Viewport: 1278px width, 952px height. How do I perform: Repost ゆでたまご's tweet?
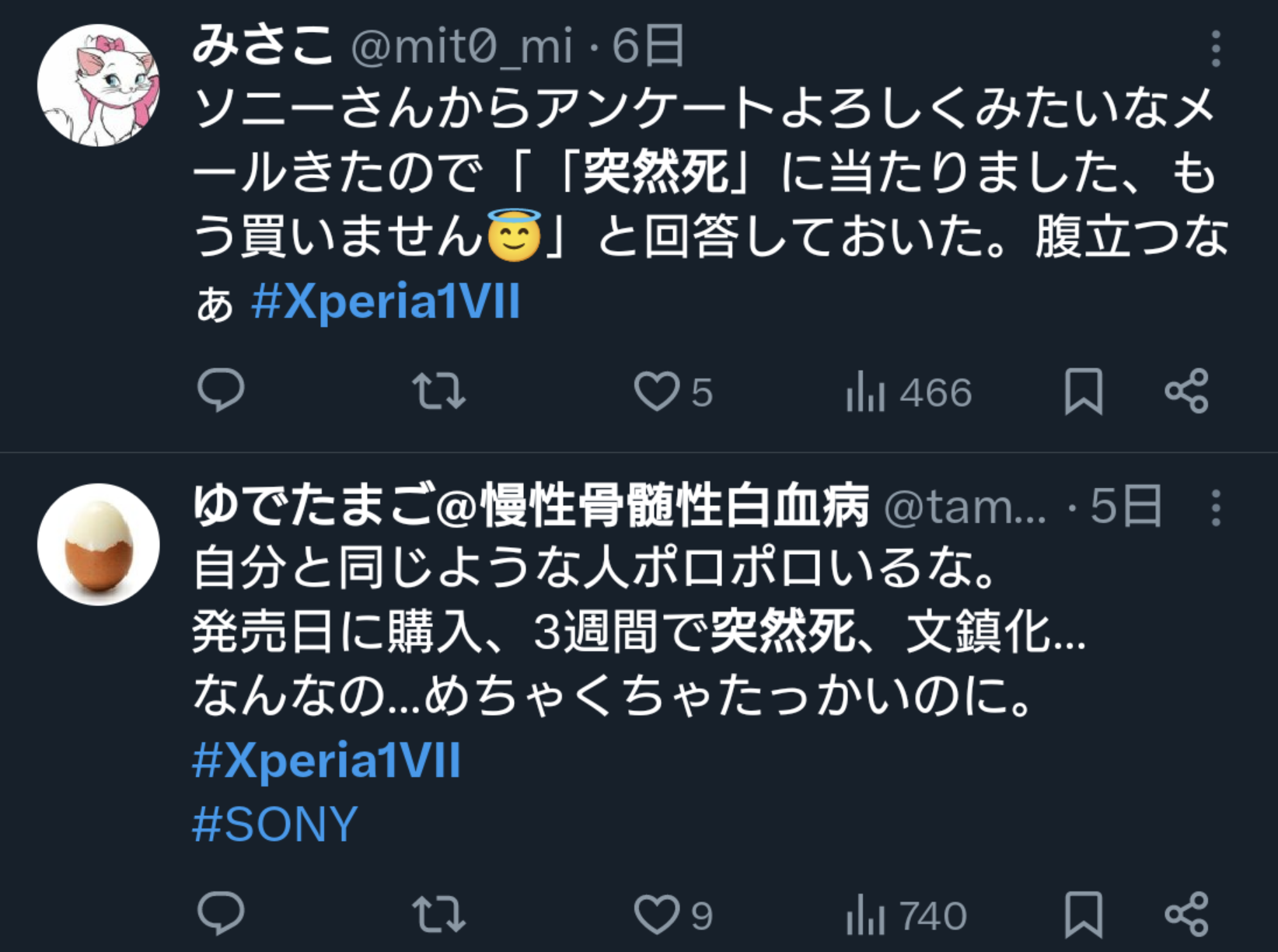pos(438,915)
